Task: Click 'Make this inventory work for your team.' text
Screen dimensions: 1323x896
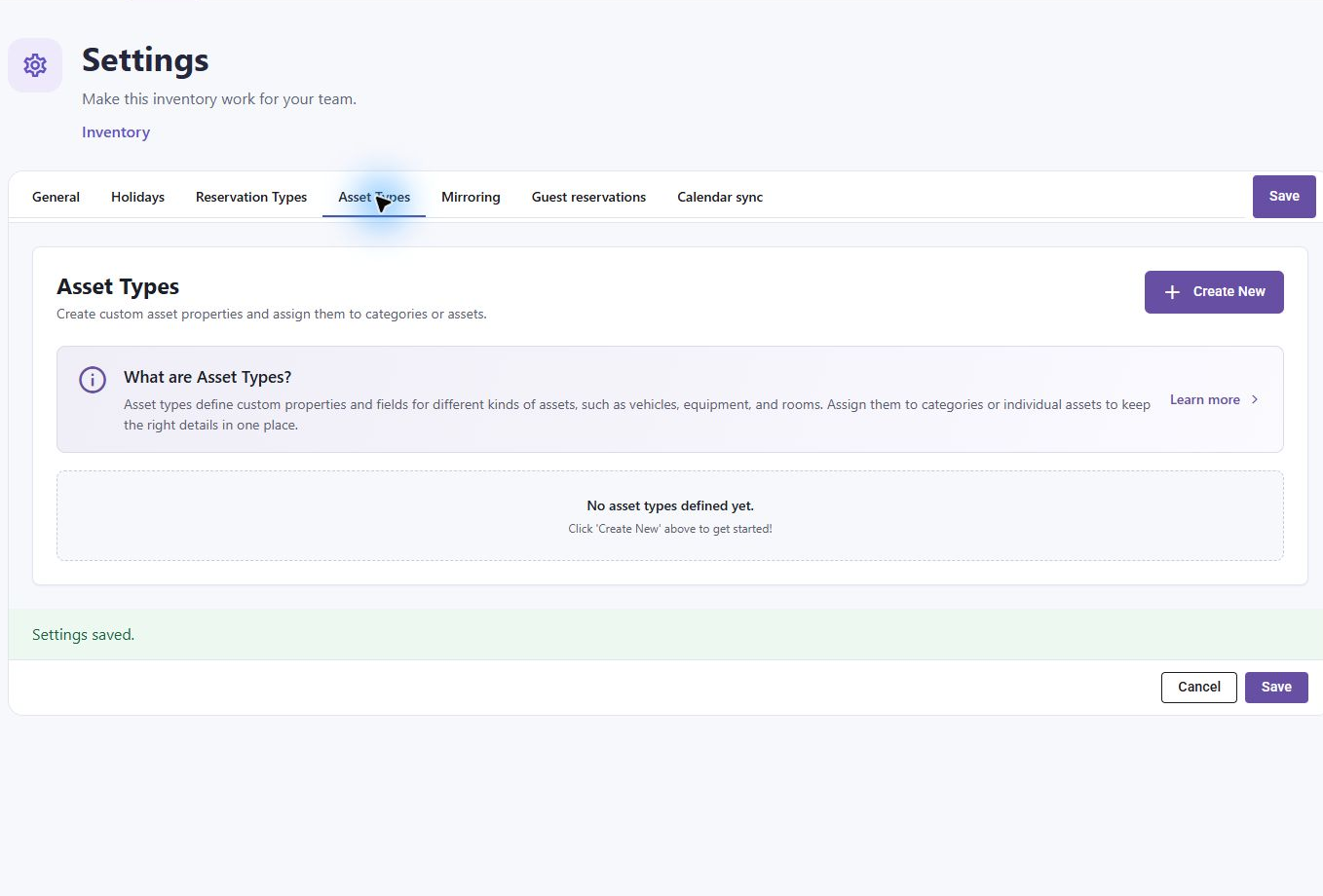Action: coord(219,99)
